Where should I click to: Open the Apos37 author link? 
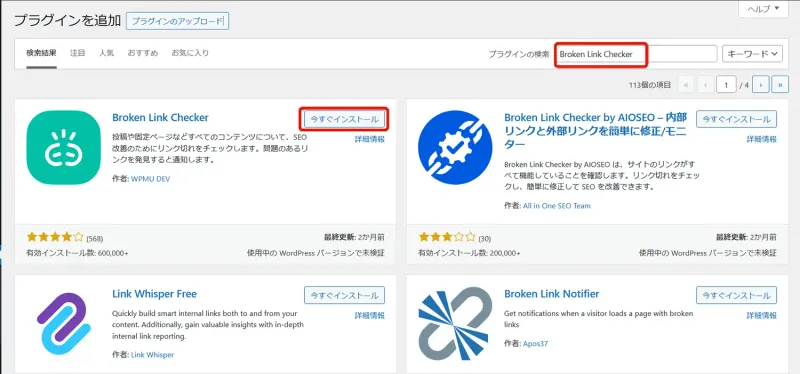pos(535,344)
